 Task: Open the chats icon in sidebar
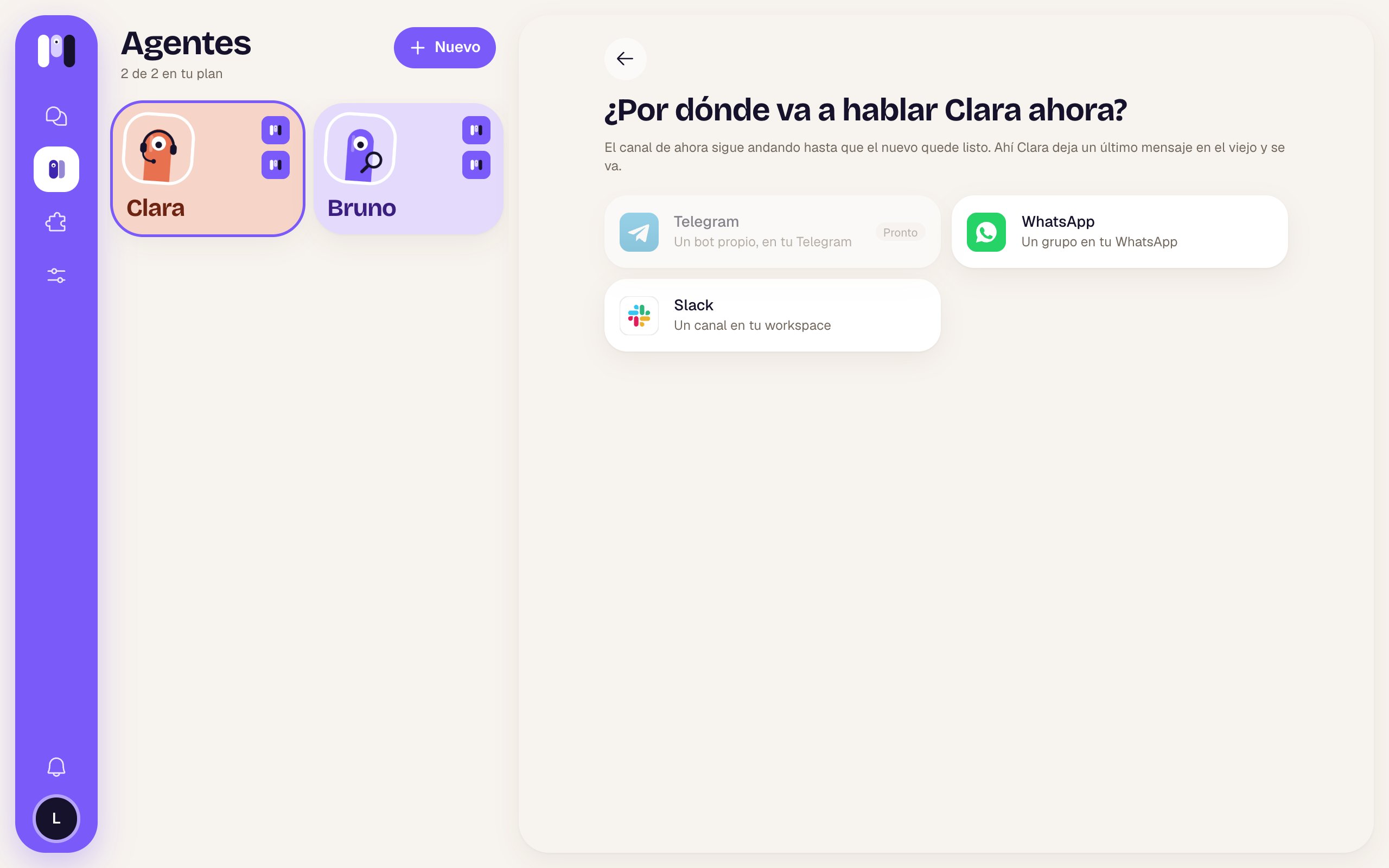(x=56, y=116)
